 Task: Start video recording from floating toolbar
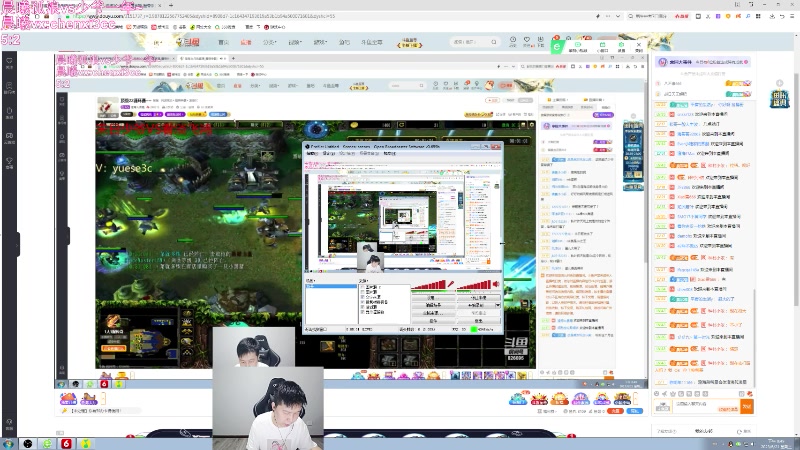pos(578,47)
